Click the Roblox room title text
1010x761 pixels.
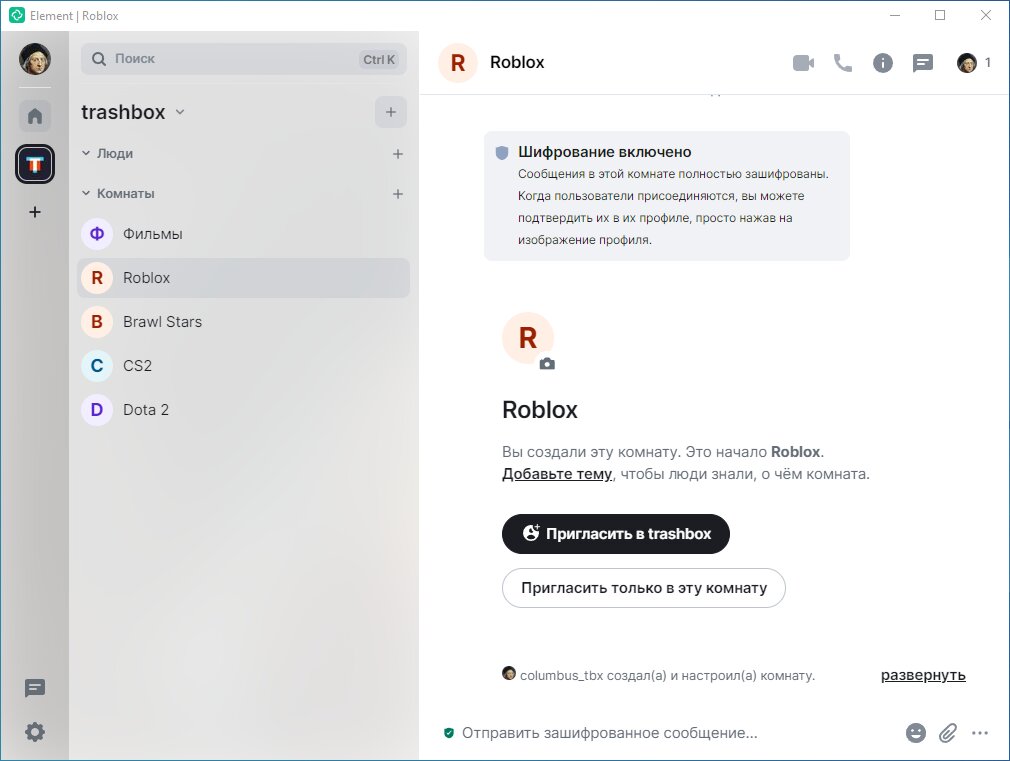[540, 410]
